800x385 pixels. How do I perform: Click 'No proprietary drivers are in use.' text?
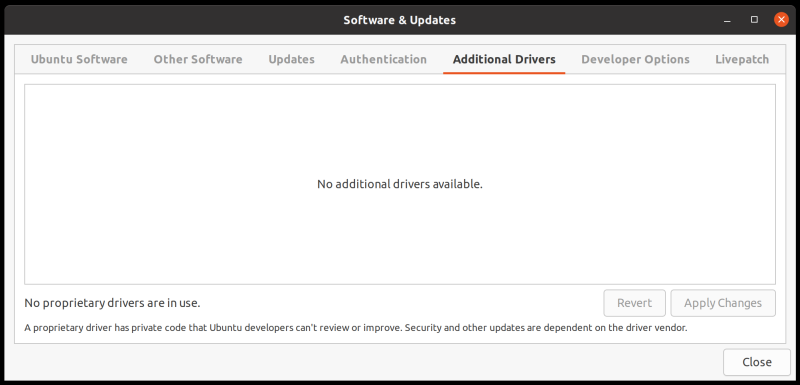click(x=112, y=303)
